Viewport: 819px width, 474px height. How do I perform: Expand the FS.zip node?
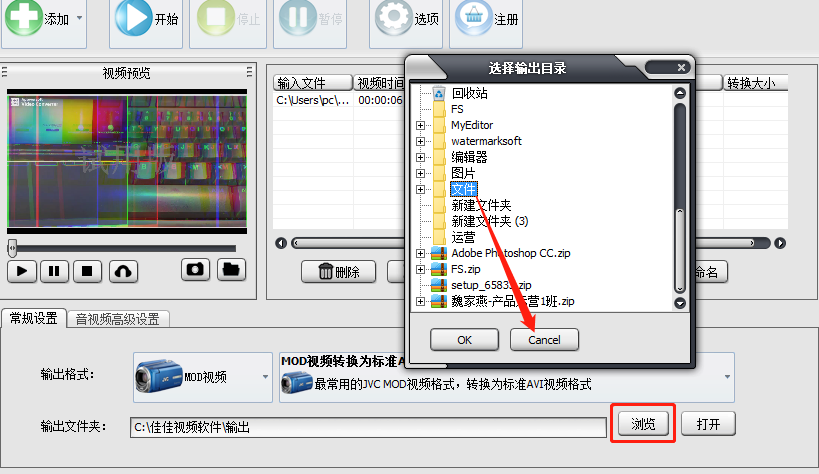coord(420,269)
